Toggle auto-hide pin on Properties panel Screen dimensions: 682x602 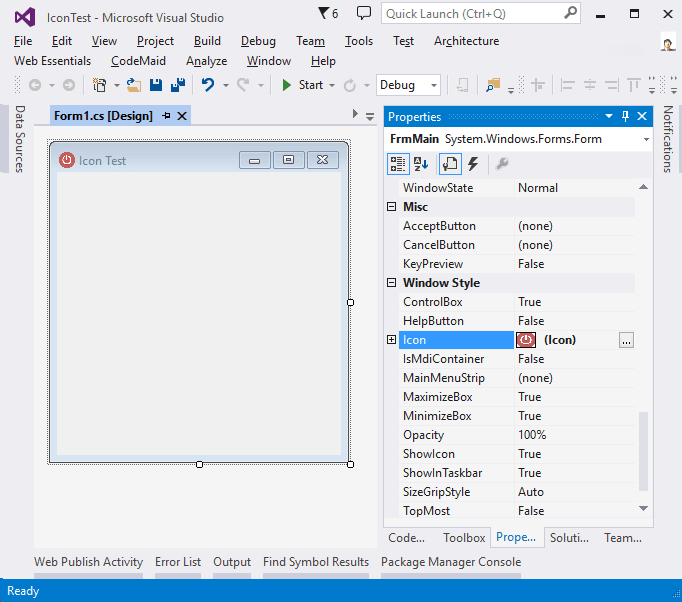(x=626, y=117)
